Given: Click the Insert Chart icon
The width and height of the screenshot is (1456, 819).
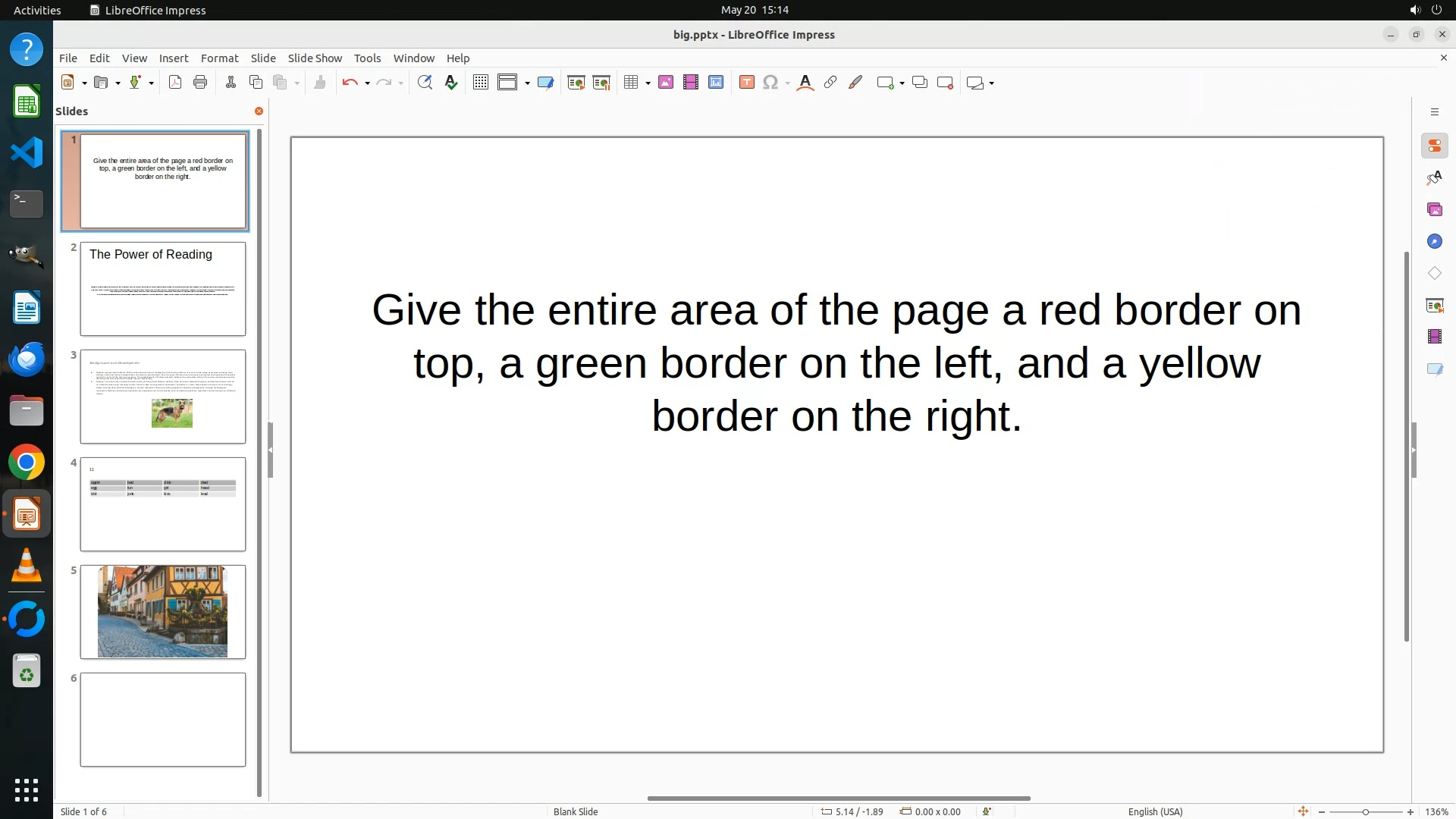Looking at the screenshot, I should pyautogui.click(x=716, y=83).
